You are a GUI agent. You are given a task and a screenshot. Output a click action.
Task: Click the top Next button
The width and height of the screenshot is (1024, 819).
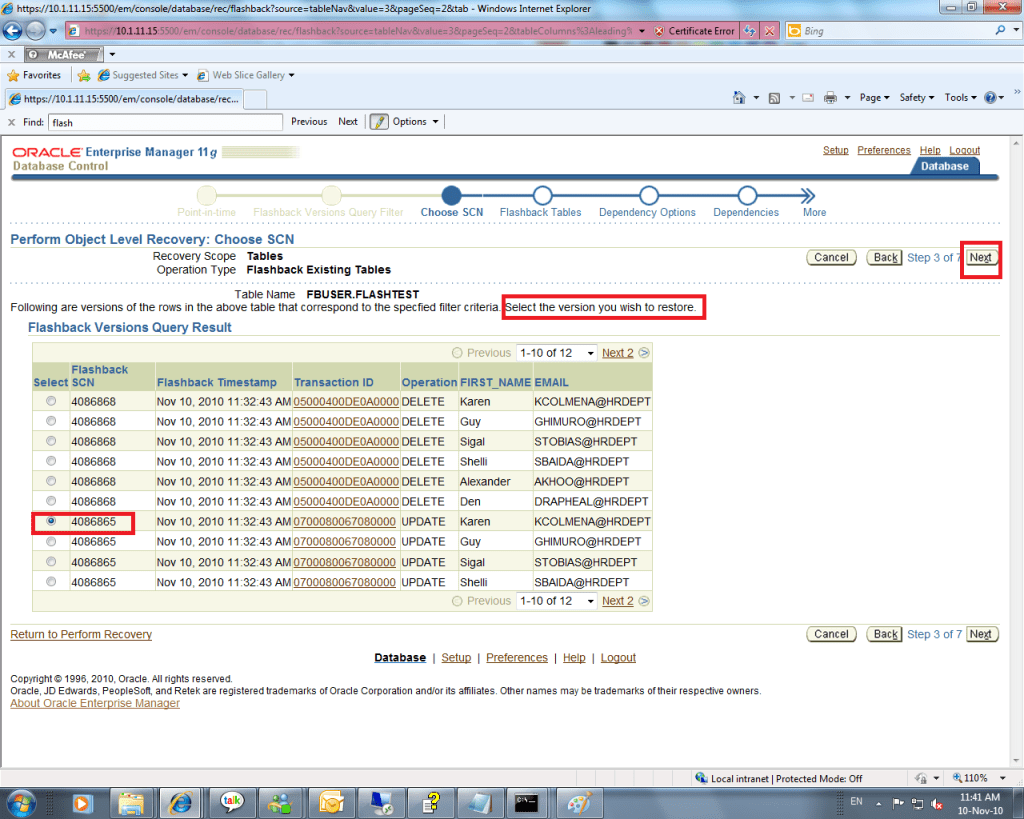(981, 257)
